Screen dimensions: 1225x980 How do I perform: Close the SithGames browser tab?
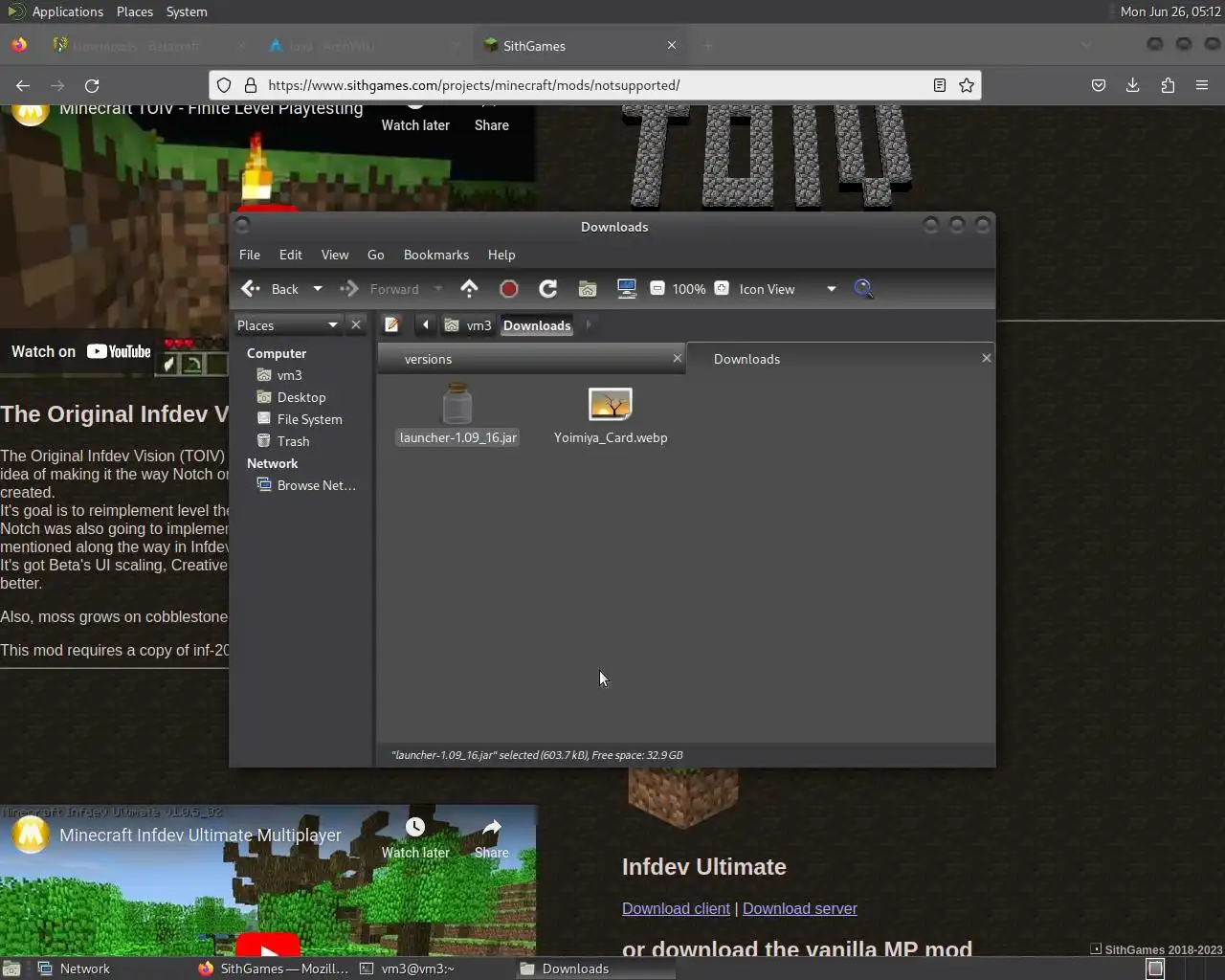(x=672, y=45)
